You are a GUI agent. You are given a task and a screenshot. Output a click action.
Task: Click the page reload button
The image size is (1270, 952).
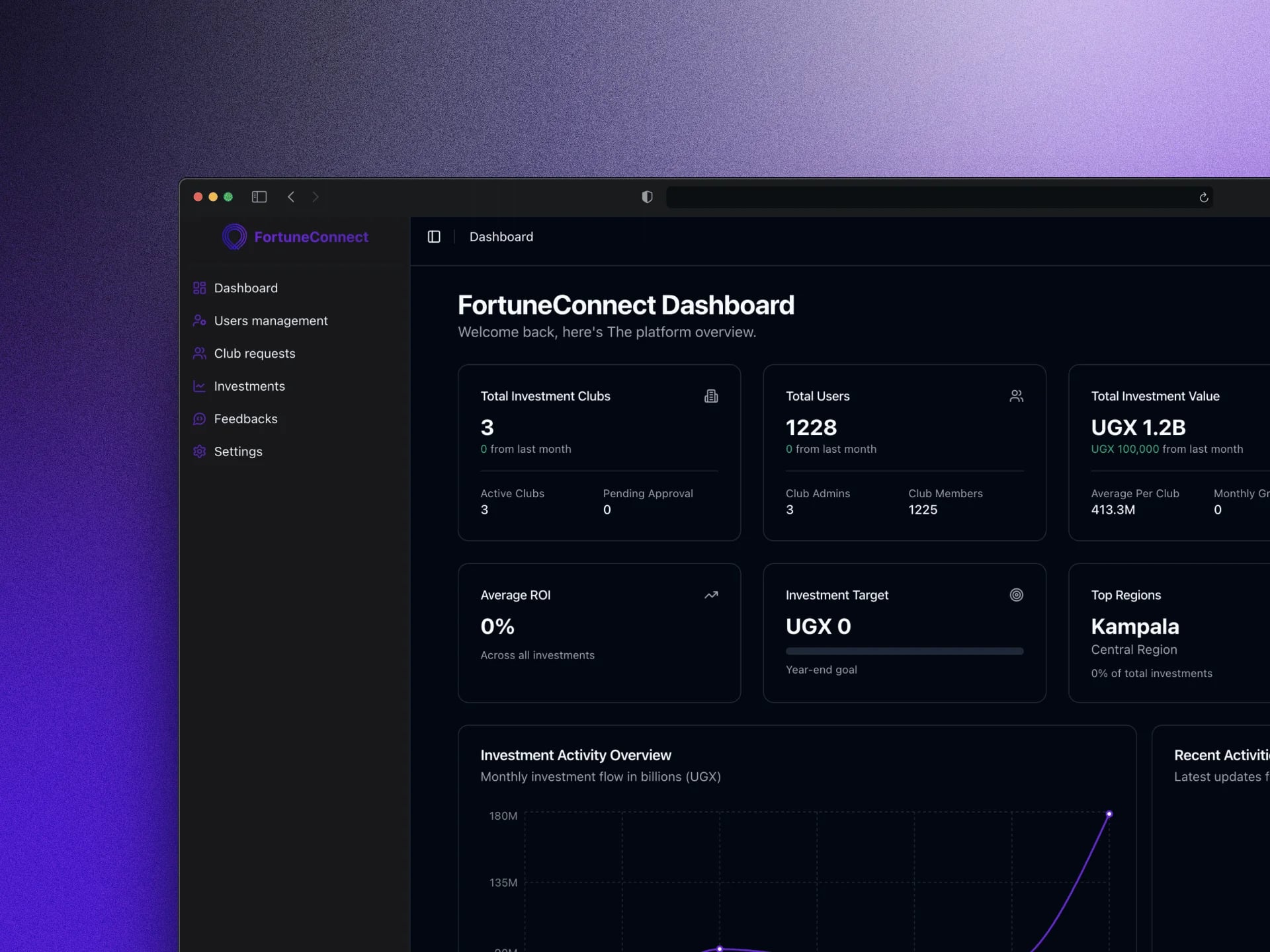pyautogui.click(x=1202, y=196)
